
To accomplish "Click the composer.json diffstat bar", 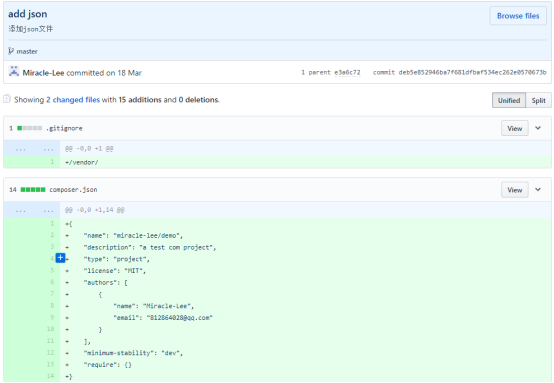I will tap(33, 189).
